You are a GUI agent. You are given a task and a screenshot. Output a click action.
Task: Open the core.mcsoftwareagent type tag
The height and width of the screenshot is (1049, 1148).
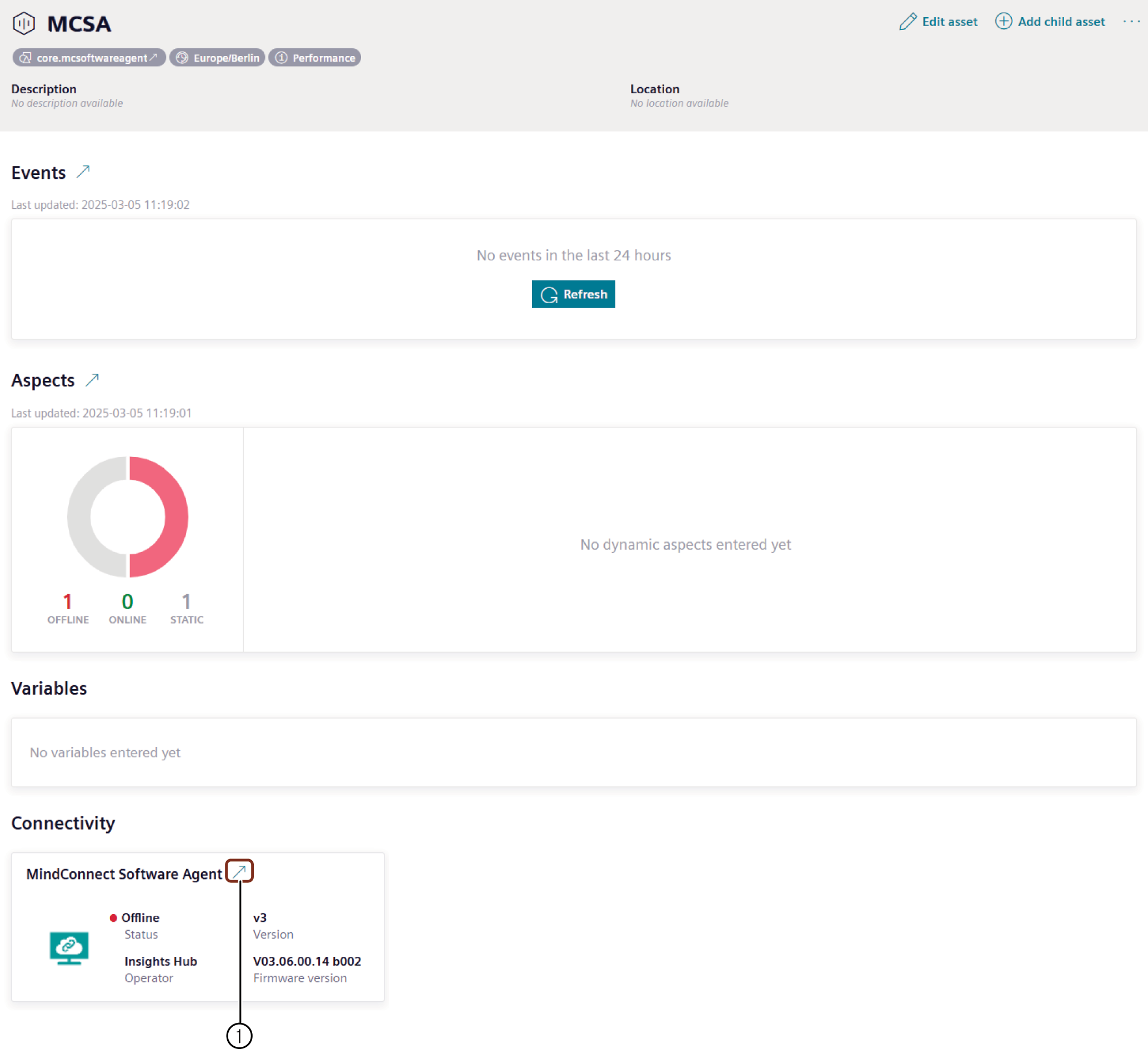pos(89,58)
